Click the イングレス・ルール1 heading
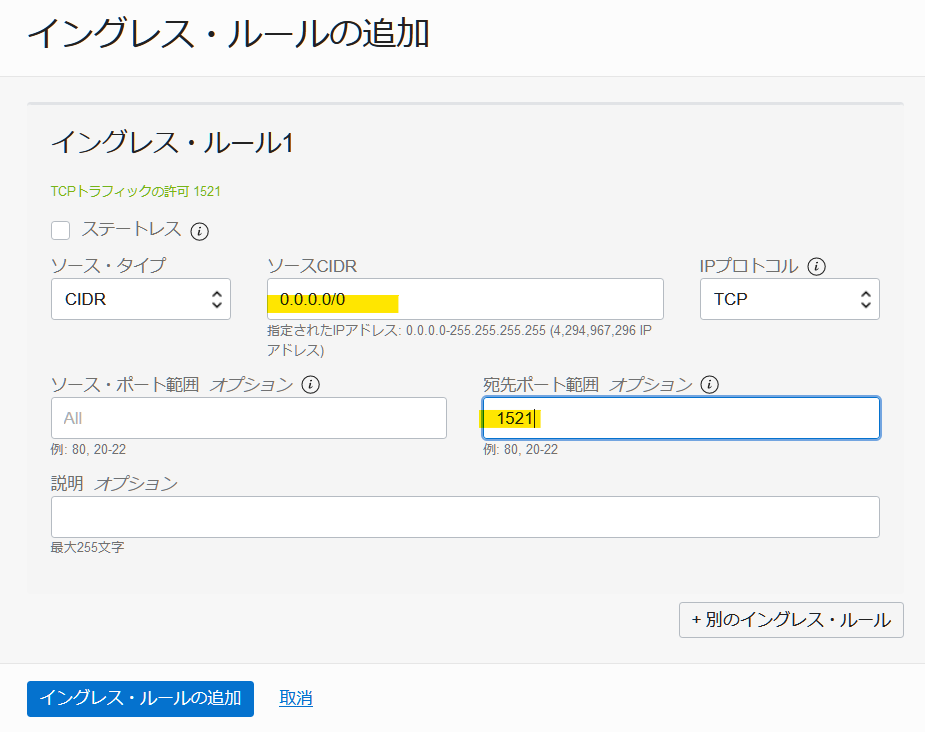 (172, 143)
